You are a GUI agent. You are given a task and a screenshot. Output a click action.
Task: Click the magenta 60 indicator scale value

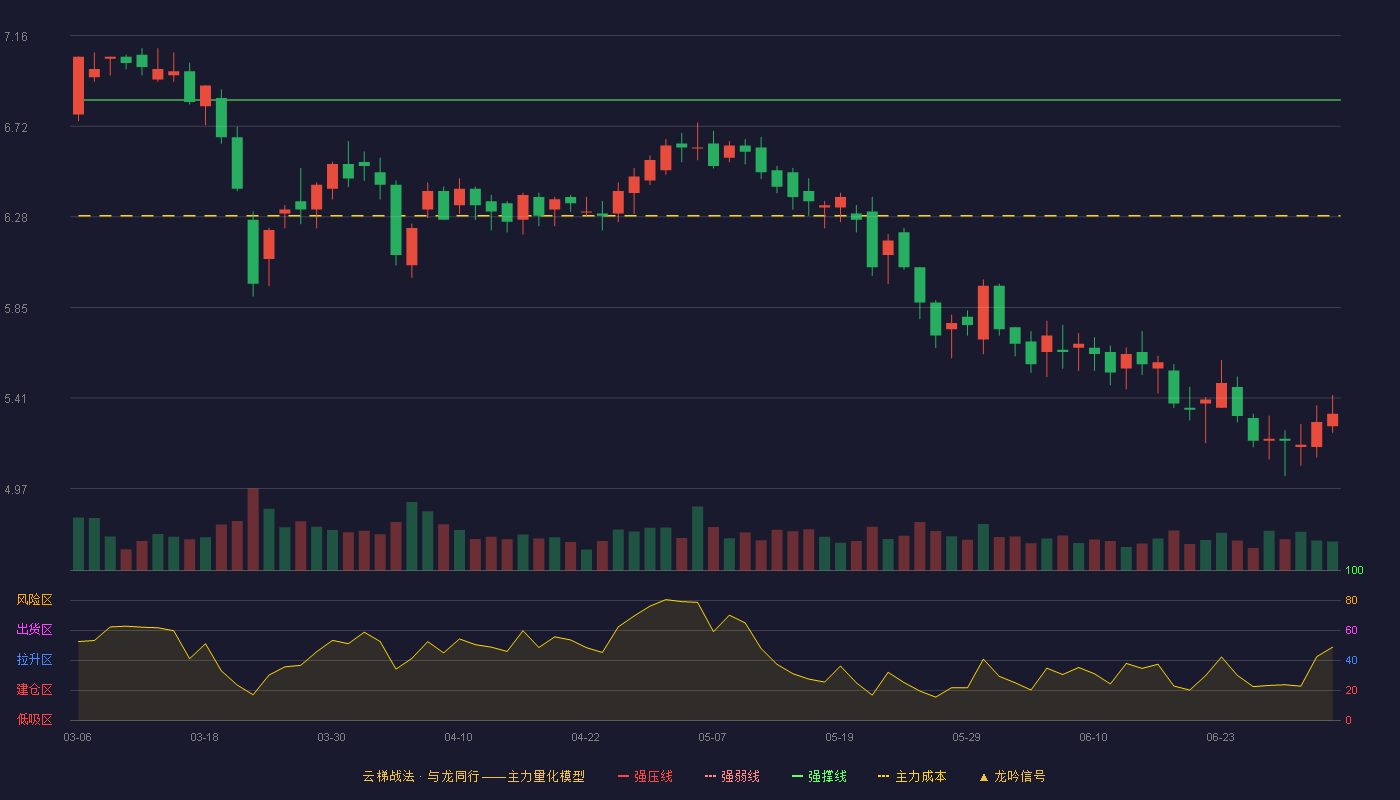pos(1351,630)
